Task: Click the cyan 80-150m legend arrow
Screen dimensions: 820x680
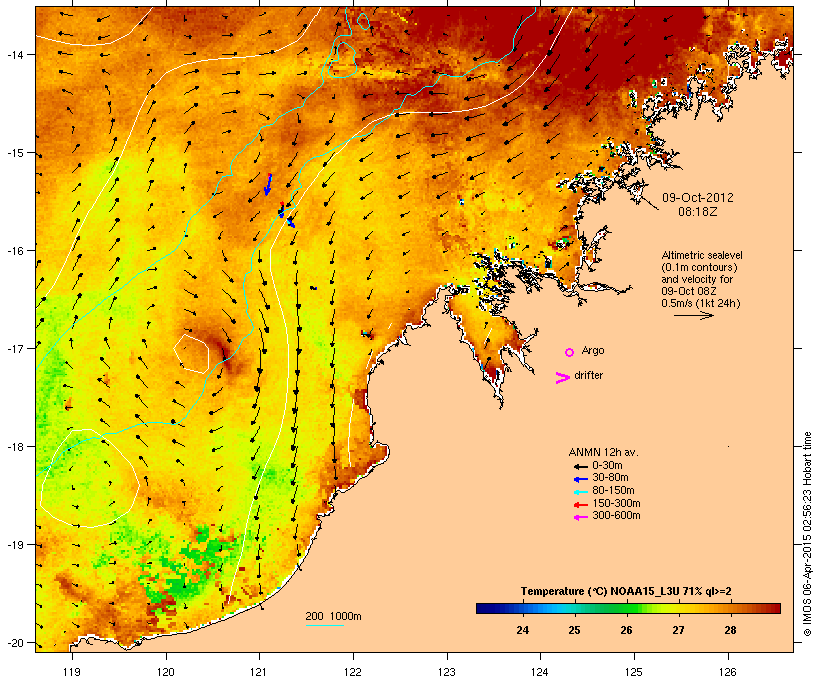Action: tap(580, 492)
